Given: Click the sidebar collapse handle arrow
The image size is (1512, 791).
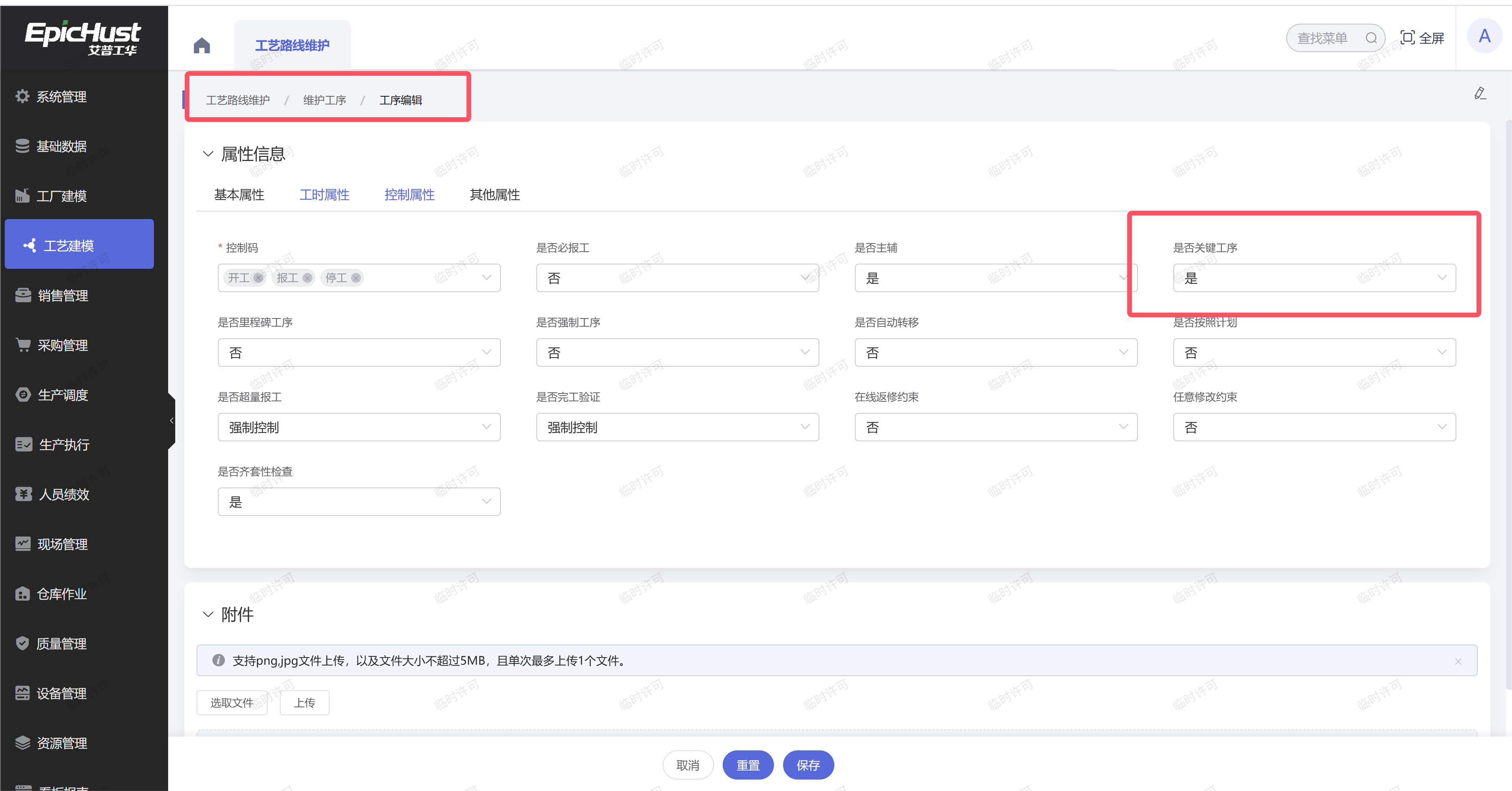Looking at the screenshot, I should click(171, 420).
